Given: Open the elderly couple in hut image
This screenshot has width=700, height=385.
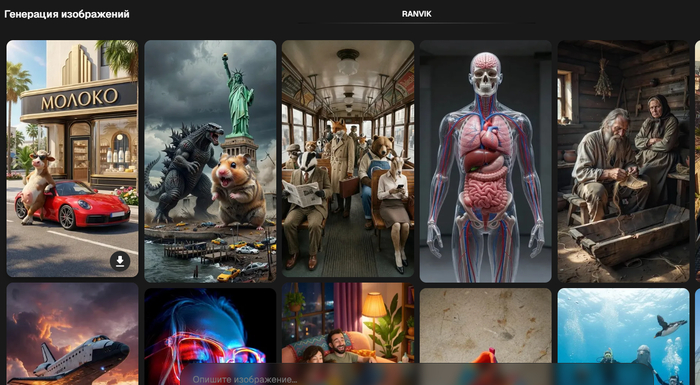Looking at the screenshot, I should pos(623,161).
